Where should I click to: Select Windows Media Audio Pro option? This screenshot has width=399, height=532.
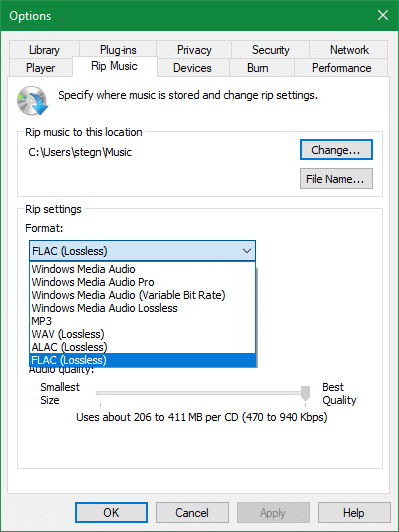point(142,282)
